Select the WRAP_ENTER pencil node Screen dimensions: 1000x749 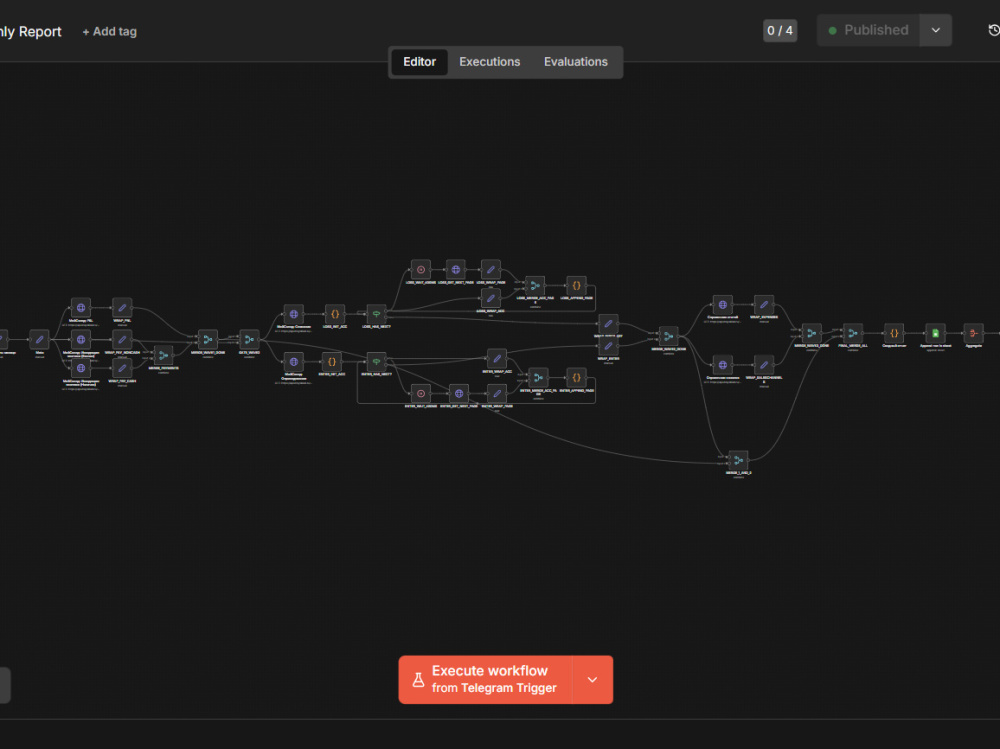608,346
